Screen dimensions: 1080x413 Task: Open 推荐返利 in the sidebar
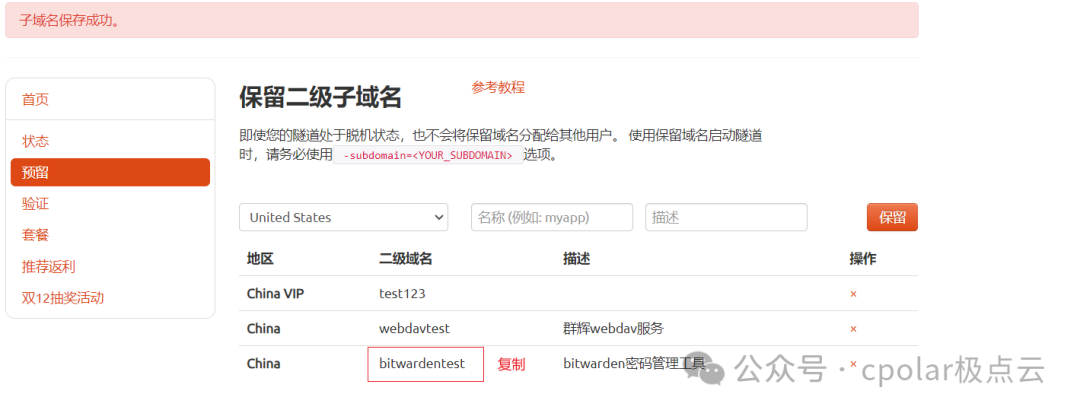pyautogui.click(x=48, y=266)
